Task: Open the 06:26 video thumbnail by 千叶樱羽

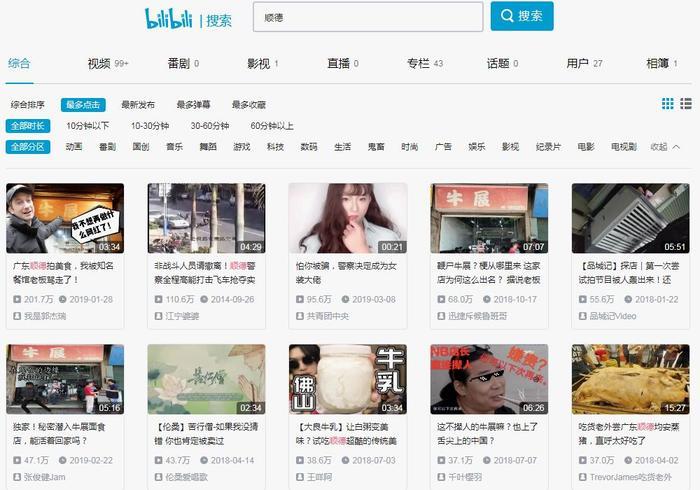Action: pyautogui.click(x=489, y=379)
